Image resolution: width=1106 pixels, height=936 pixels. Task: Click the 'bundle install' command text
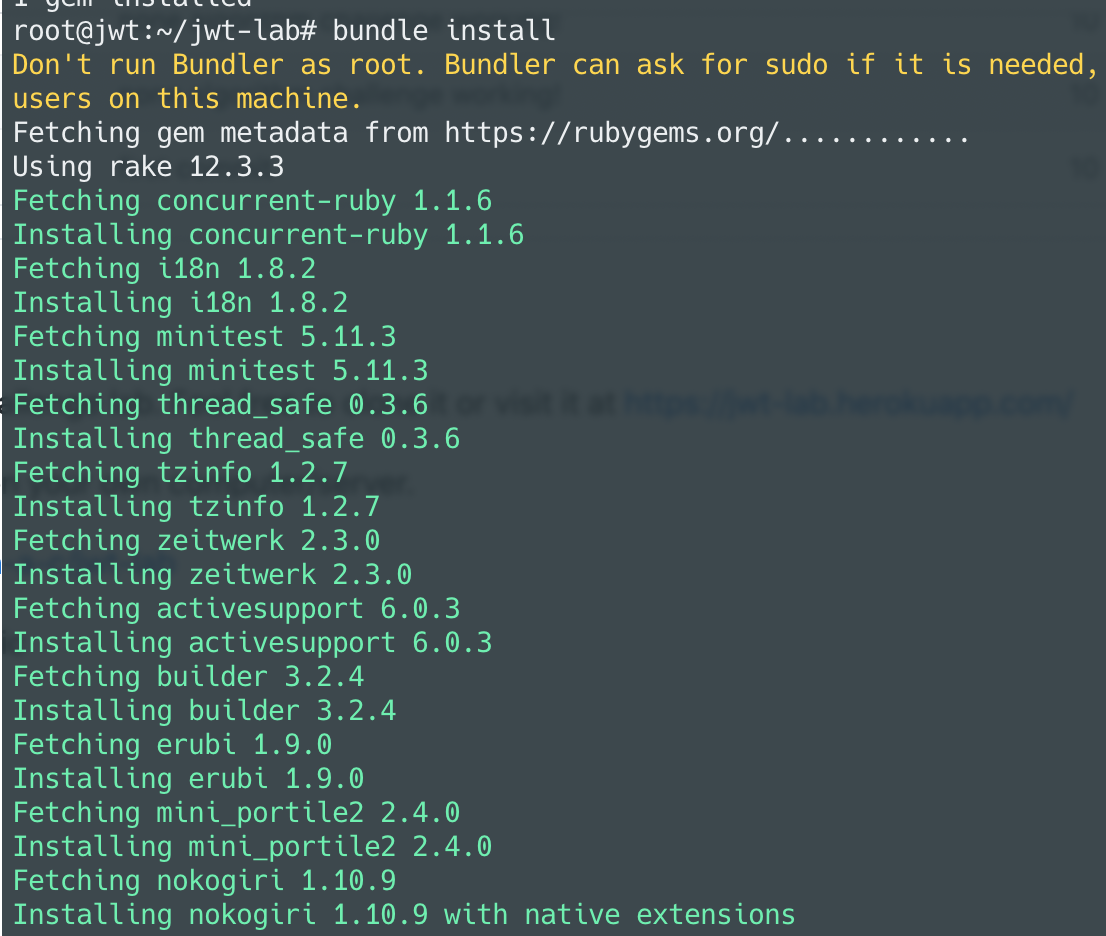tap(444, 30)
